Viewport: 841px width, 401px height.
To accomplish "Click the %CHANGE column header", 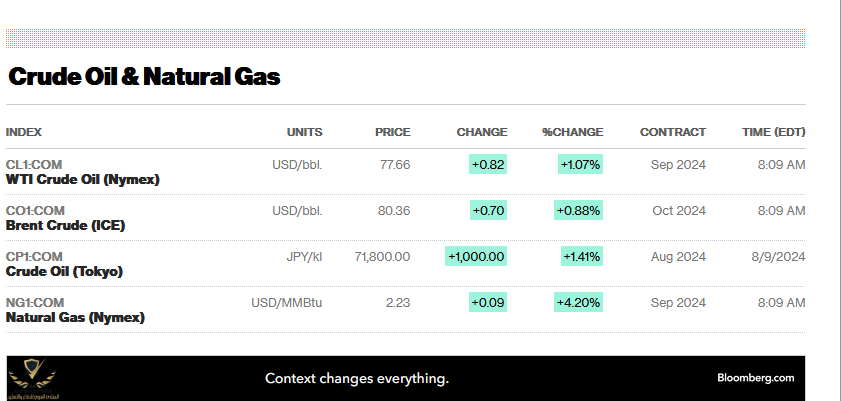I will pos(572,132).
